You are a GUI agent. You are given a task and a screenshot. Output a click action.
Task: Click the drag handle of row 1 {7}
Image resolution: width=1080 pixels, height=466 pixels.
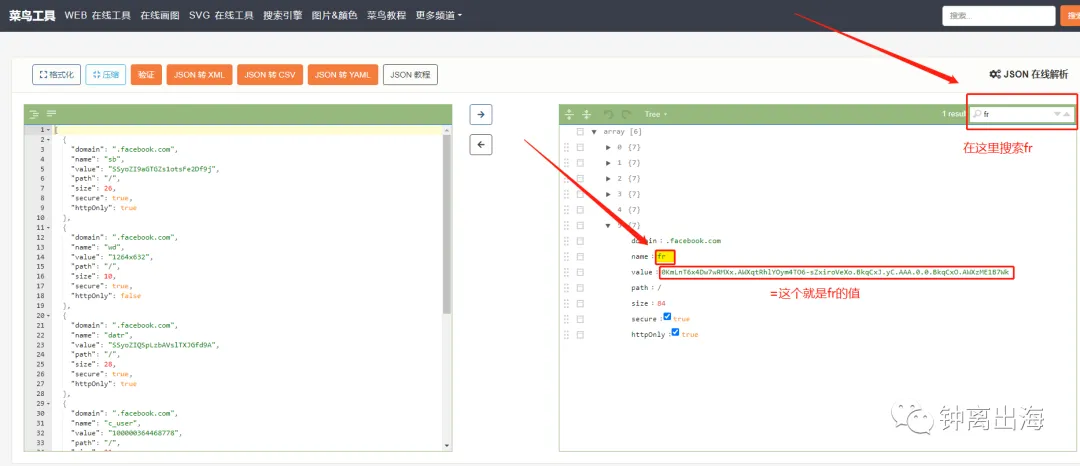click(x=567, y=163)
